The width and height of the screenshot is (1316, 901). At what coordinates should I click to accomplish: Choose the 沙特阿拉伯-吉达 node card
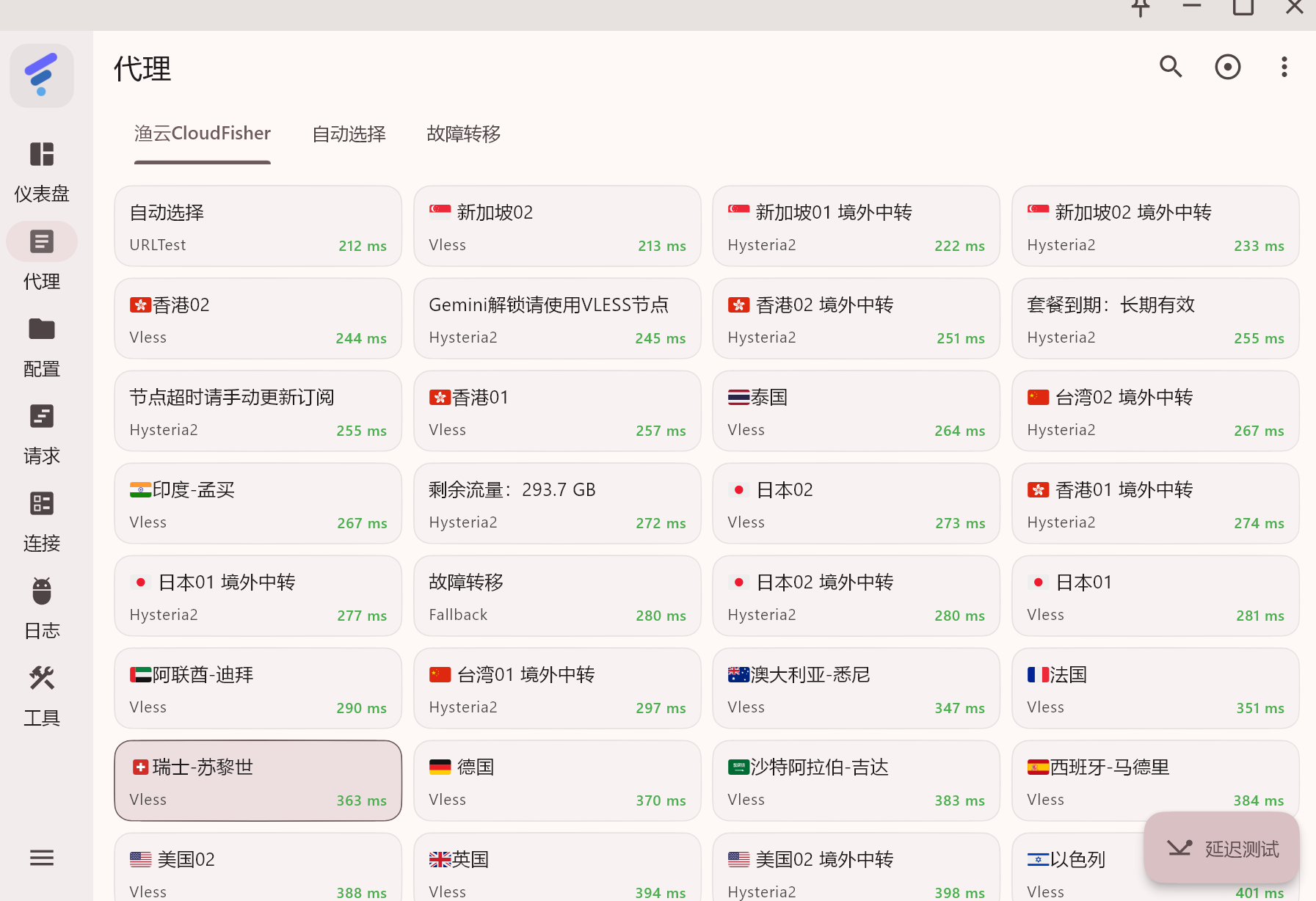[x=856, y=781]
